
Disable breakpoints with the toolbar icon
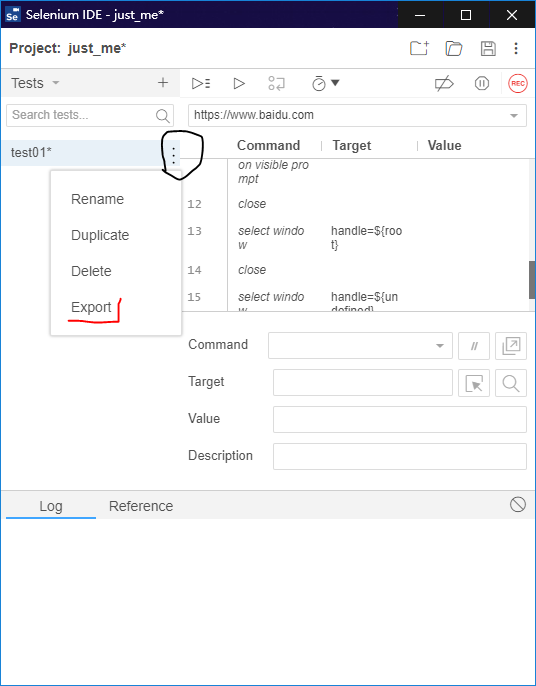444,83
